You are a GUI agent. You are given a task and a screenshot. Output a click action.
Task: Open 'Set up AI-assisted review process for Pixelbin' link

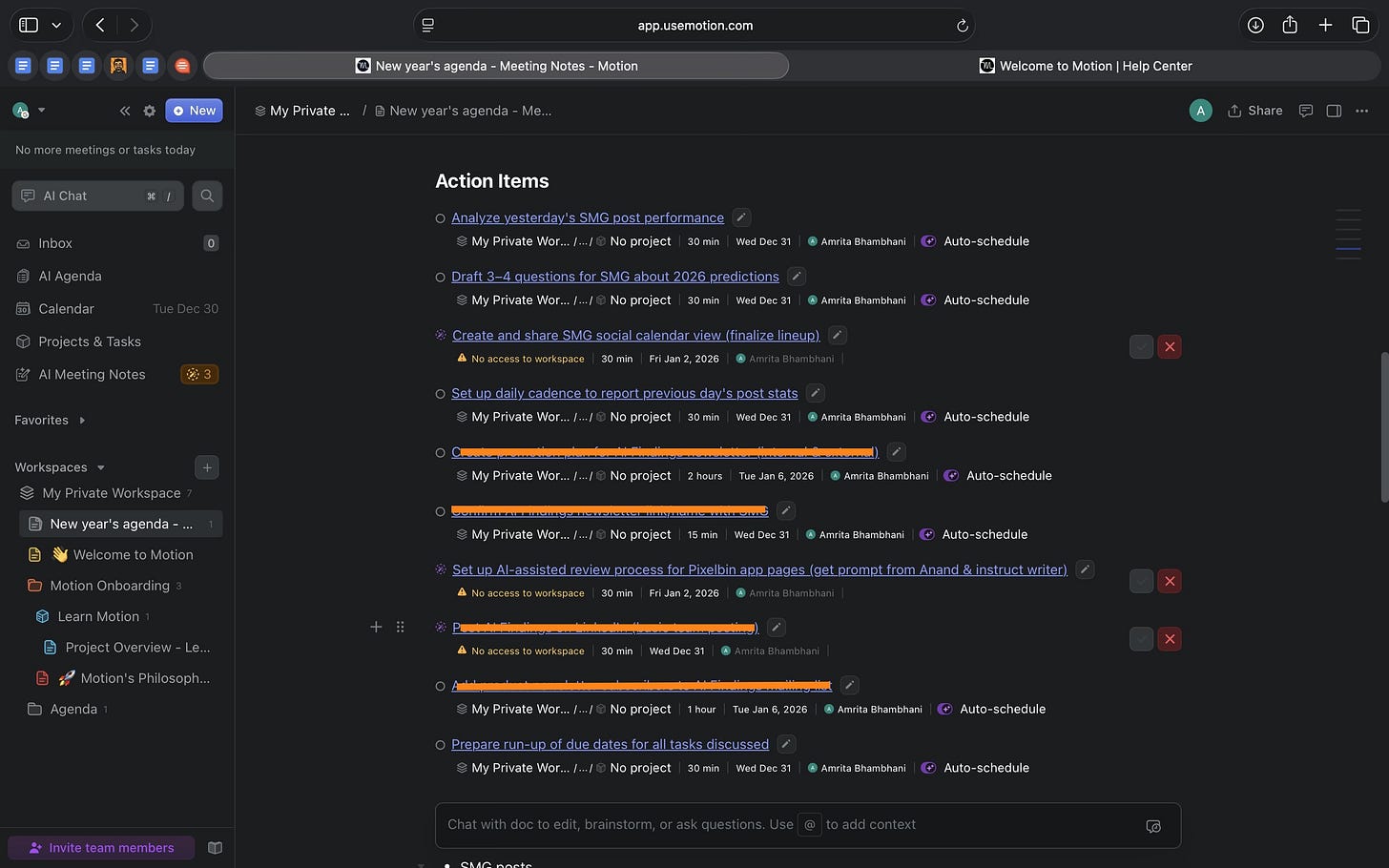pos(759,569)
